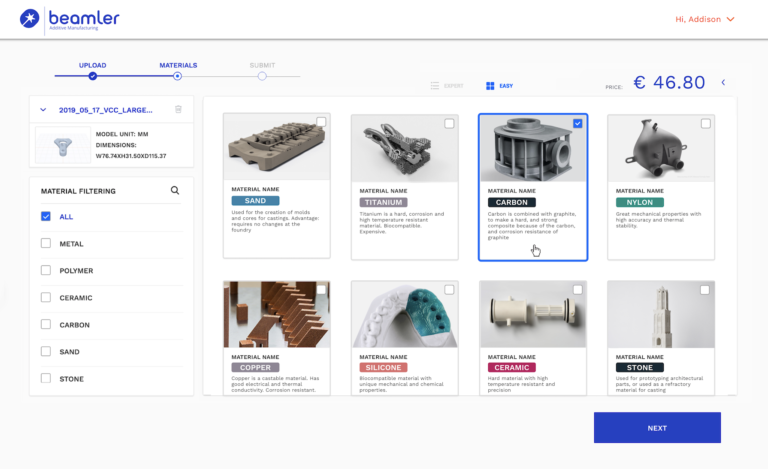Select the Stone material card checkbox
This screenshot has height=469, width=768.
(705, 290)
